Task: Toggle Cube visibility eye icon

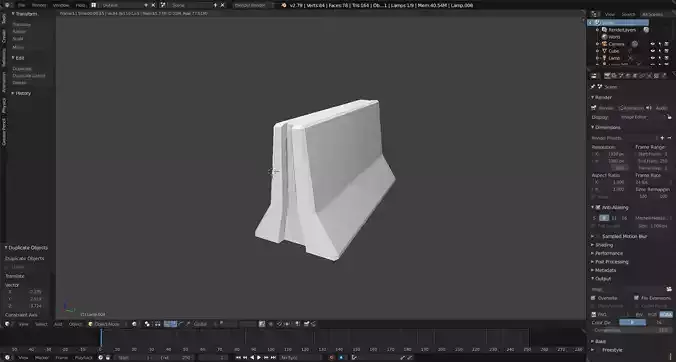Action: click(x=653, y=51)
